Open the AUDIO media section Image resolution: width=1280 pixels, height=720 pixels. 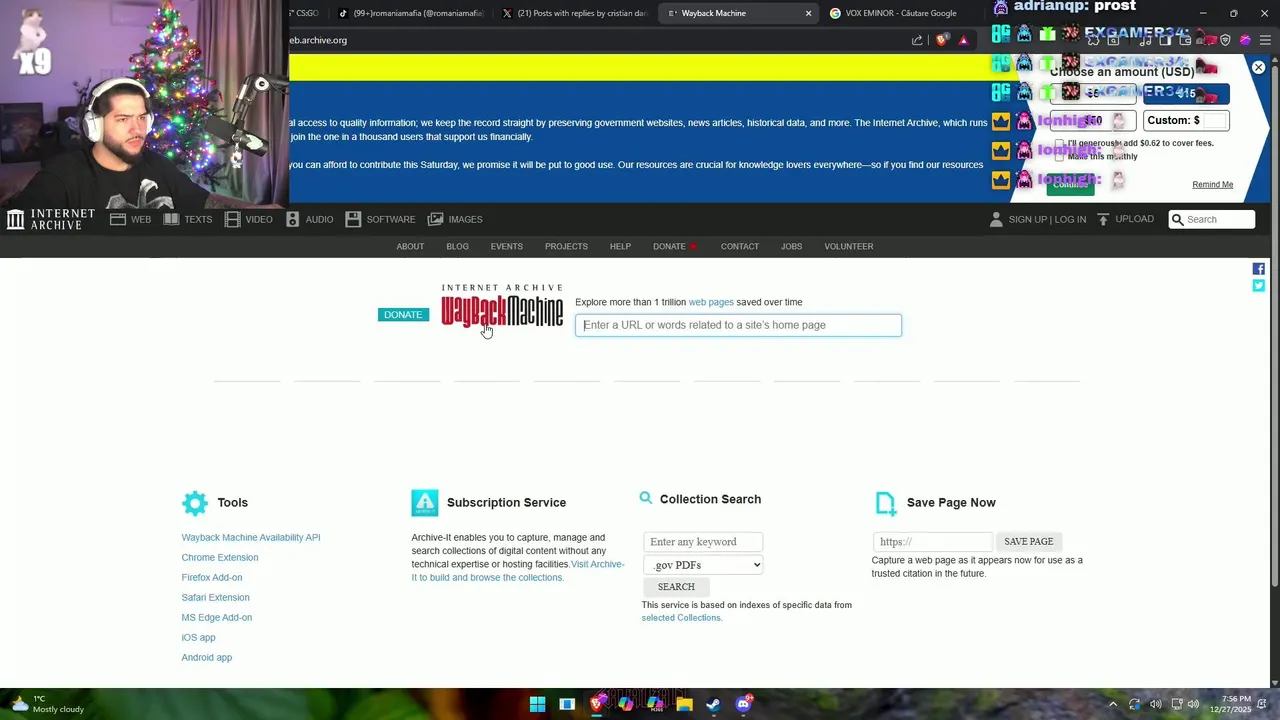(x=309, y=219)
